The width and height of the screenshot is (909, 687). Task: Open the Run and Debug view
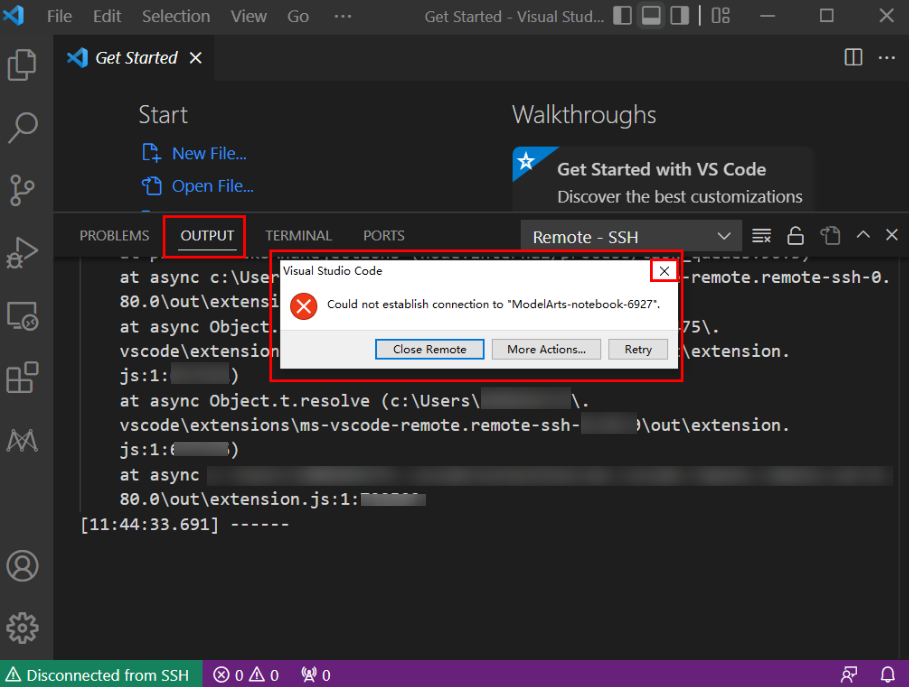pos(22,253)
